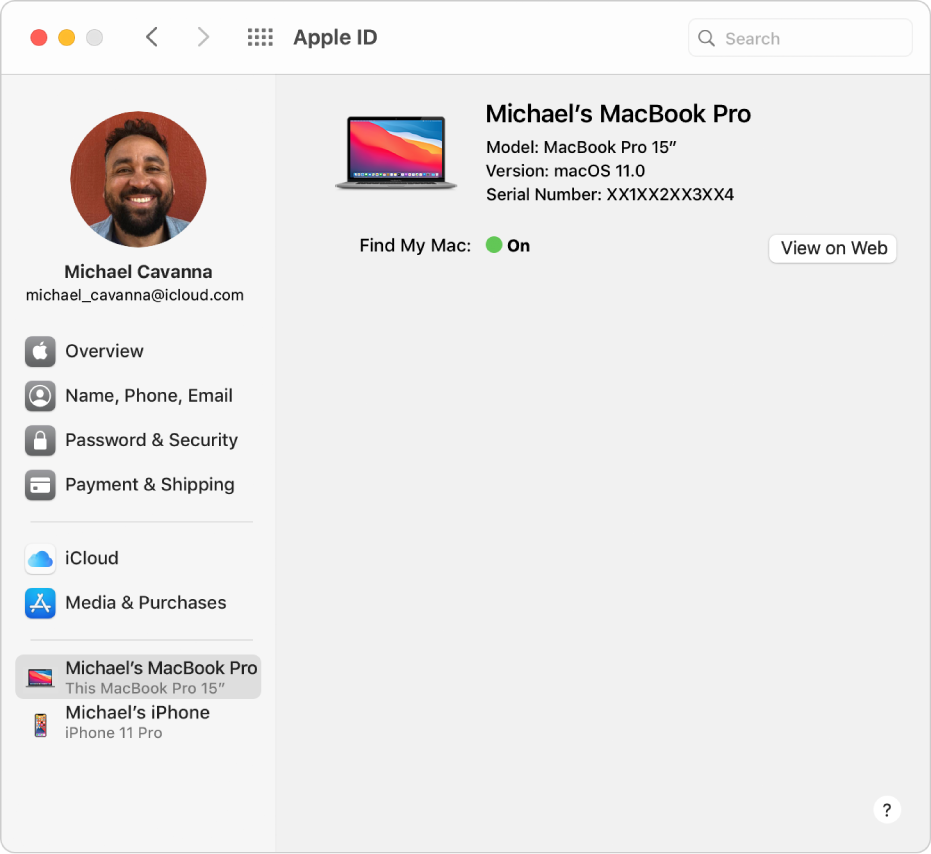
Task: Open Media & Purchases settings
Action: tap(146, 602)
